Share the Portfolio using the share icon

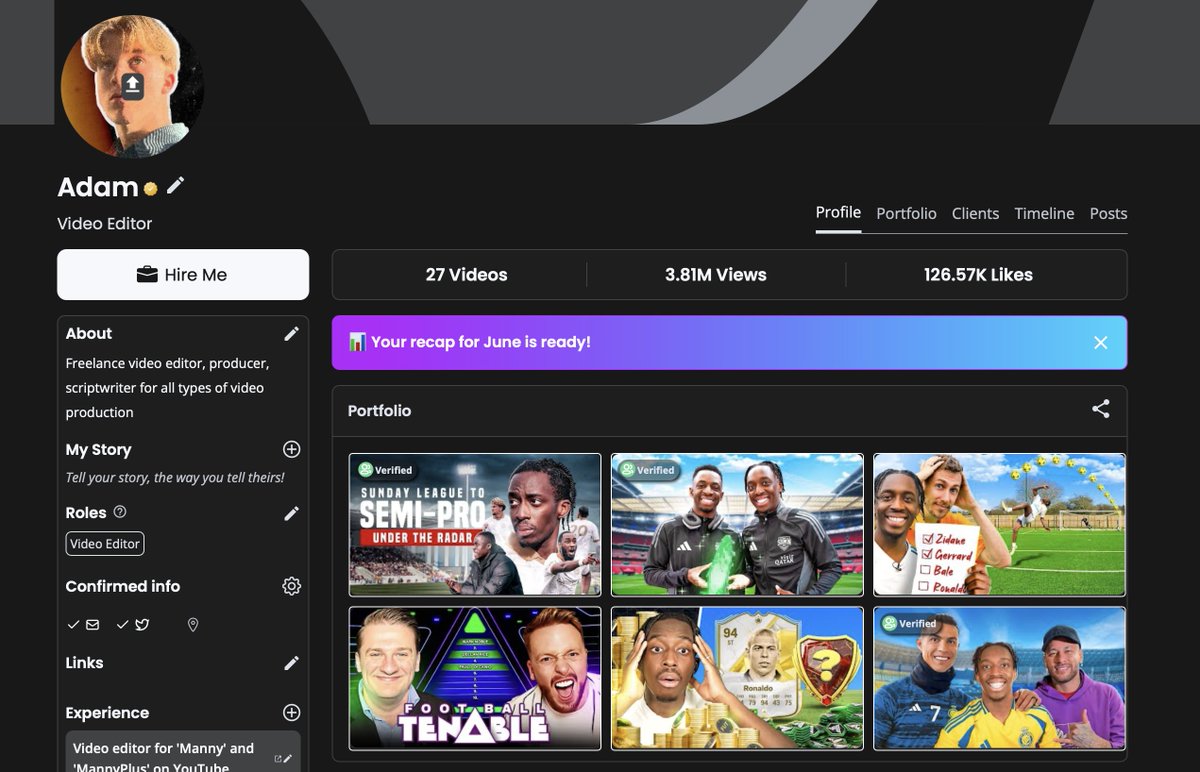tap(1100, 409)
